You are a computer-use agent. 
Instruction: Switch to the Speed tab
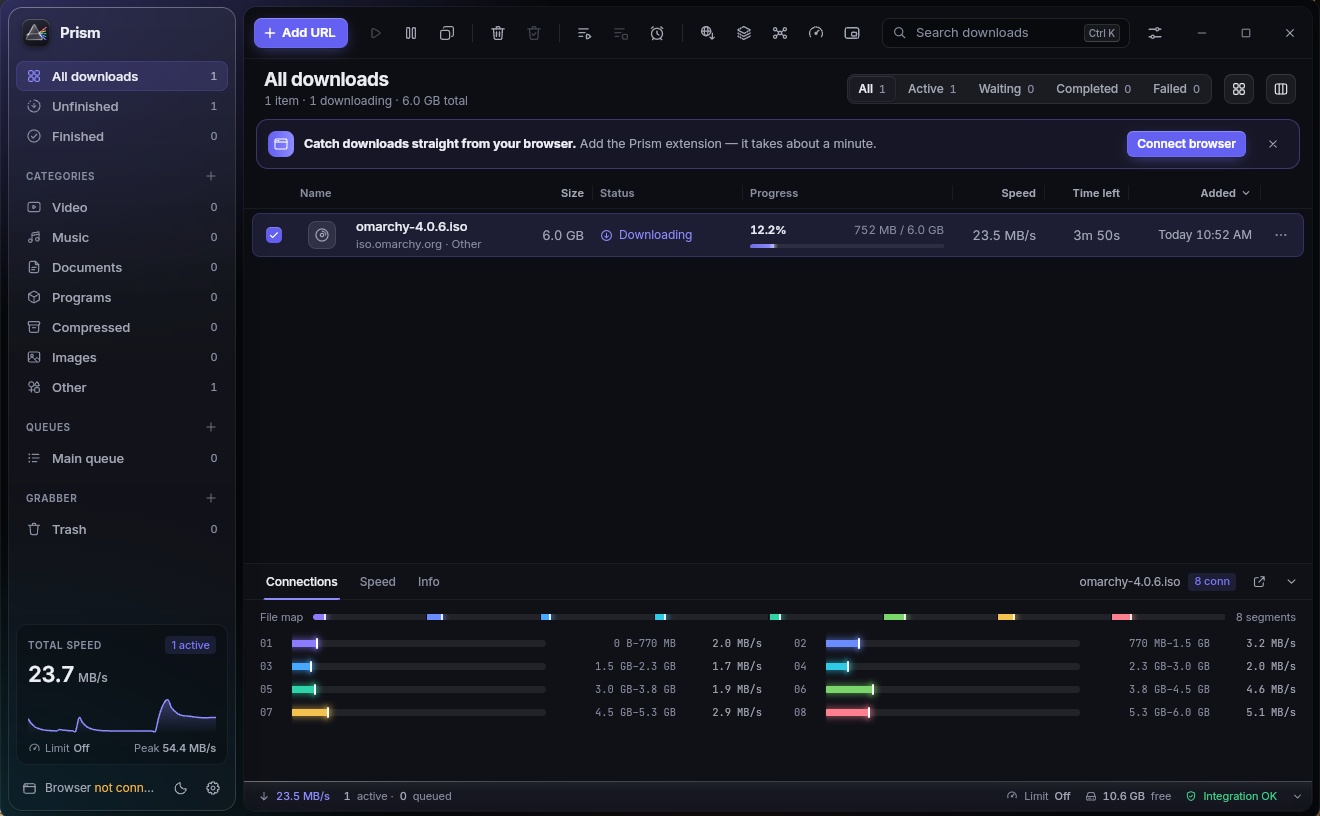(378, 582)
